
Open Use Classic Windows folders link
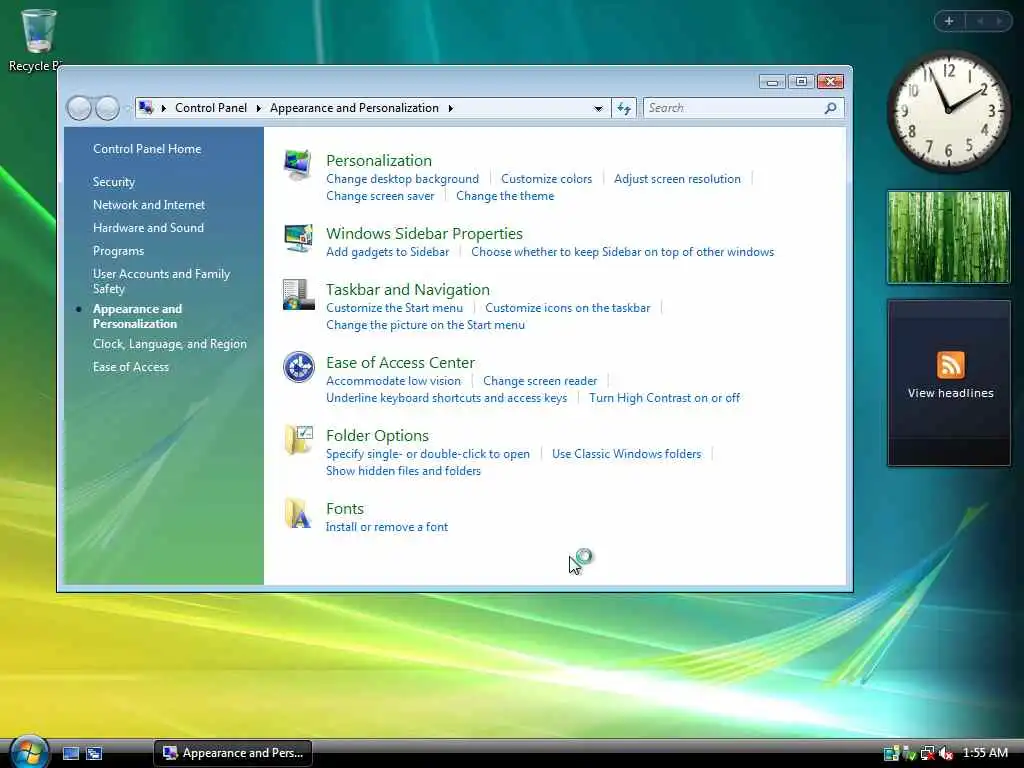point(626,454)
